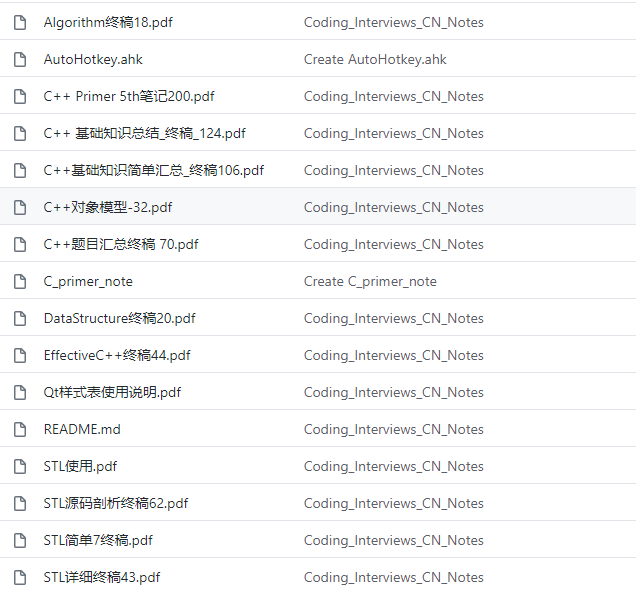Click file icon beside C++对象模型-32.pdf

click(20, 207)
